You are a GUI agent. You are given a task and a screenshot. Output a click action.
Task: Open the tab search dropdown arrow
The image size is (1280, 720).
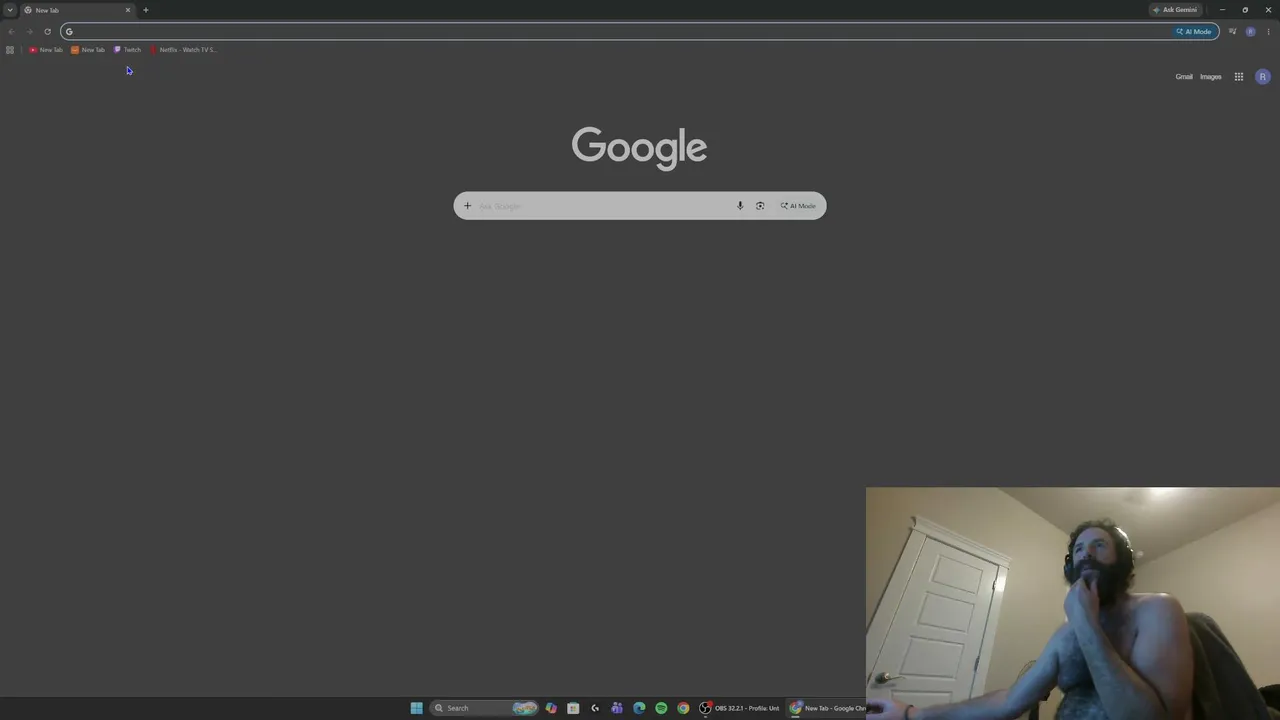click(x=10, y=10)
